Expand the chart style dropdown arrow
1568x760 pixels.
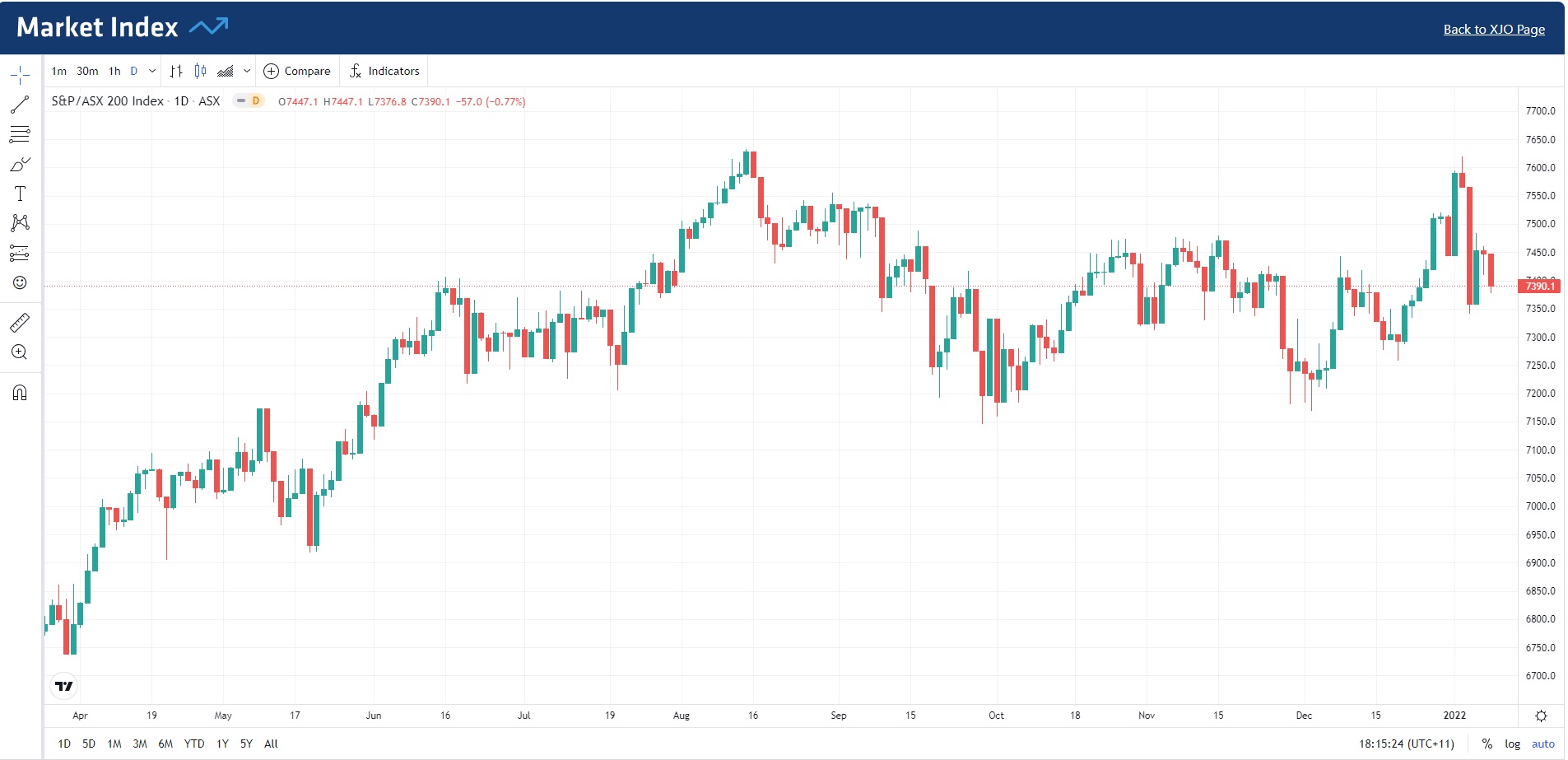coord(247,71)
